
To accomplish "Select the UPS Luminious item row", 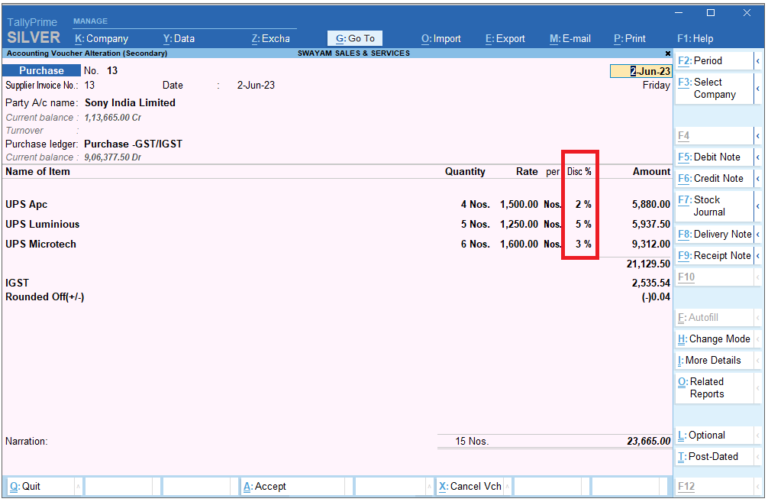I will (x=337, y=224).
